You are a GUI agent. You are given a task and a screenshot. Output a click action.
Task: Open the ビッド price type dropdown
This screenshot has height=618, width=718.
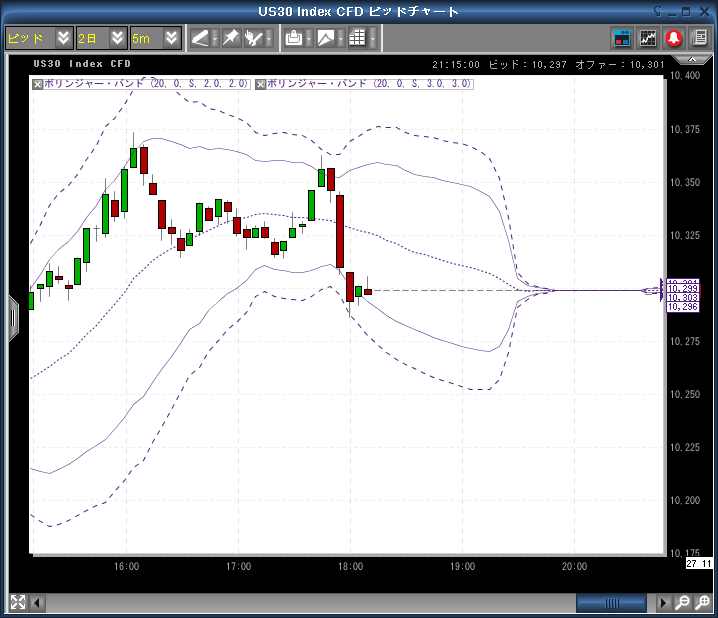tap(38, 38)
